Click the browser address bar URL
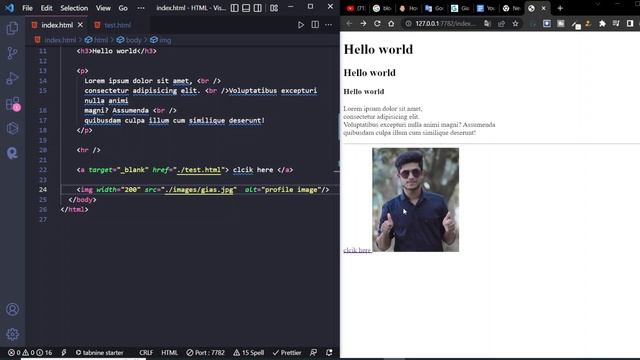Viewport: 640px width, 360px height. click(446, 24)
